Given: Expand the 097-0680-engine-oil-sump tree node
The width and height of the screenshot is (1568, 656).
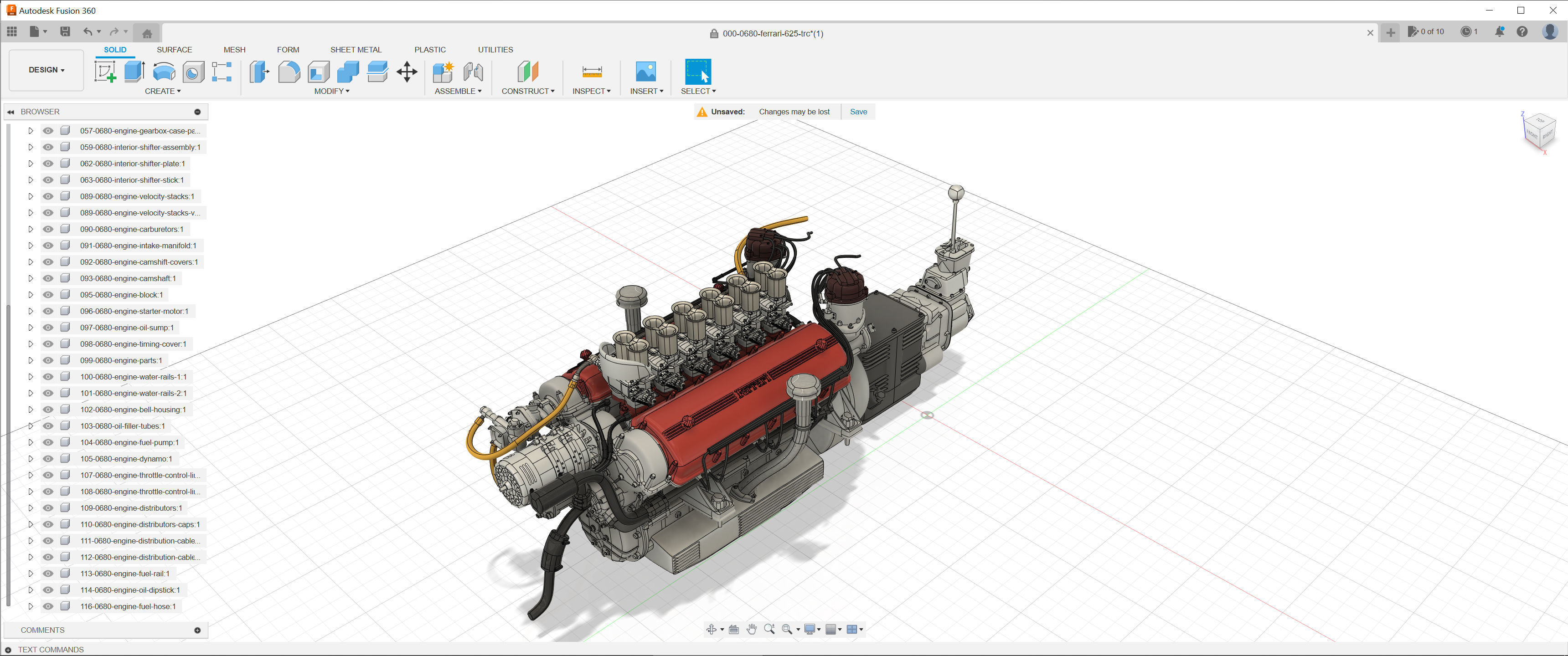Looking at the screenshot, I should pyautogui.click(x=31, y=328).
